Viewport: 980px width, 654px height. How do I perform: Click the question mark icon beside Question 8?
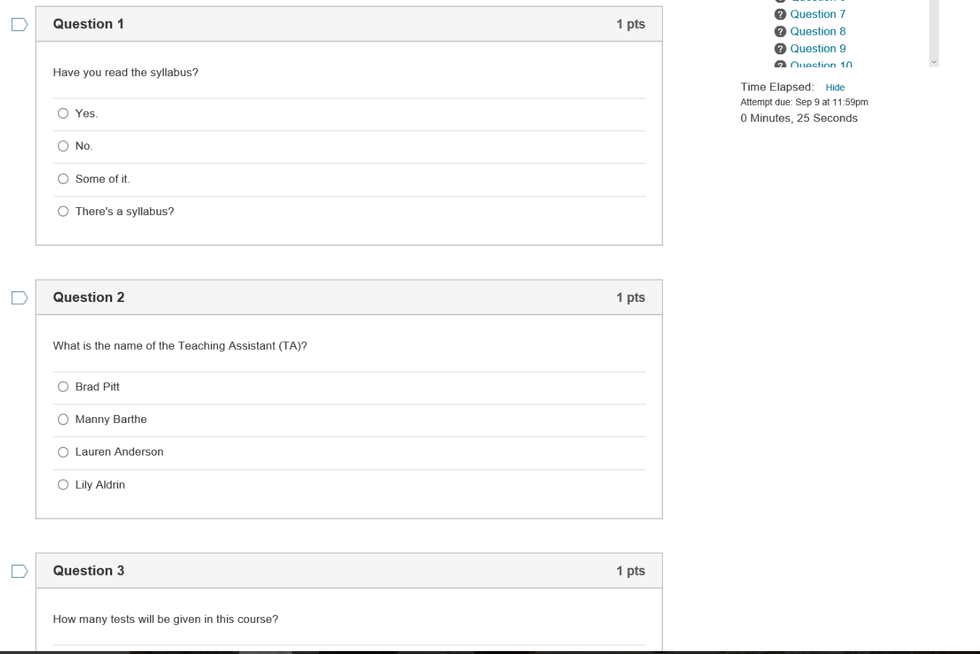click(x=780, y=32)
